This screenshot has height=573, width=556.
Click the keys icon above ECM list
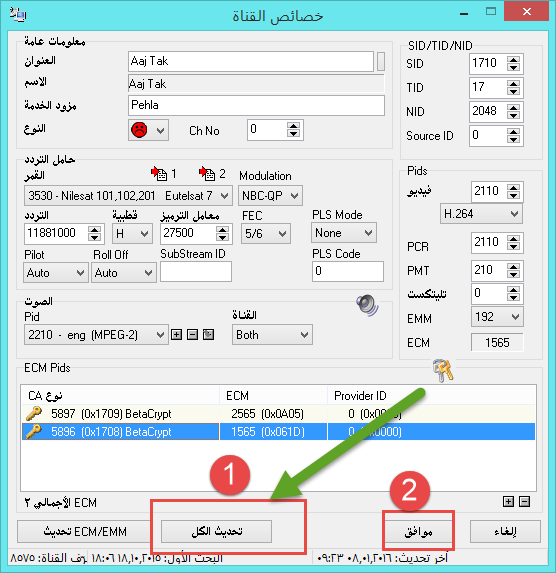tap(443, 371)
